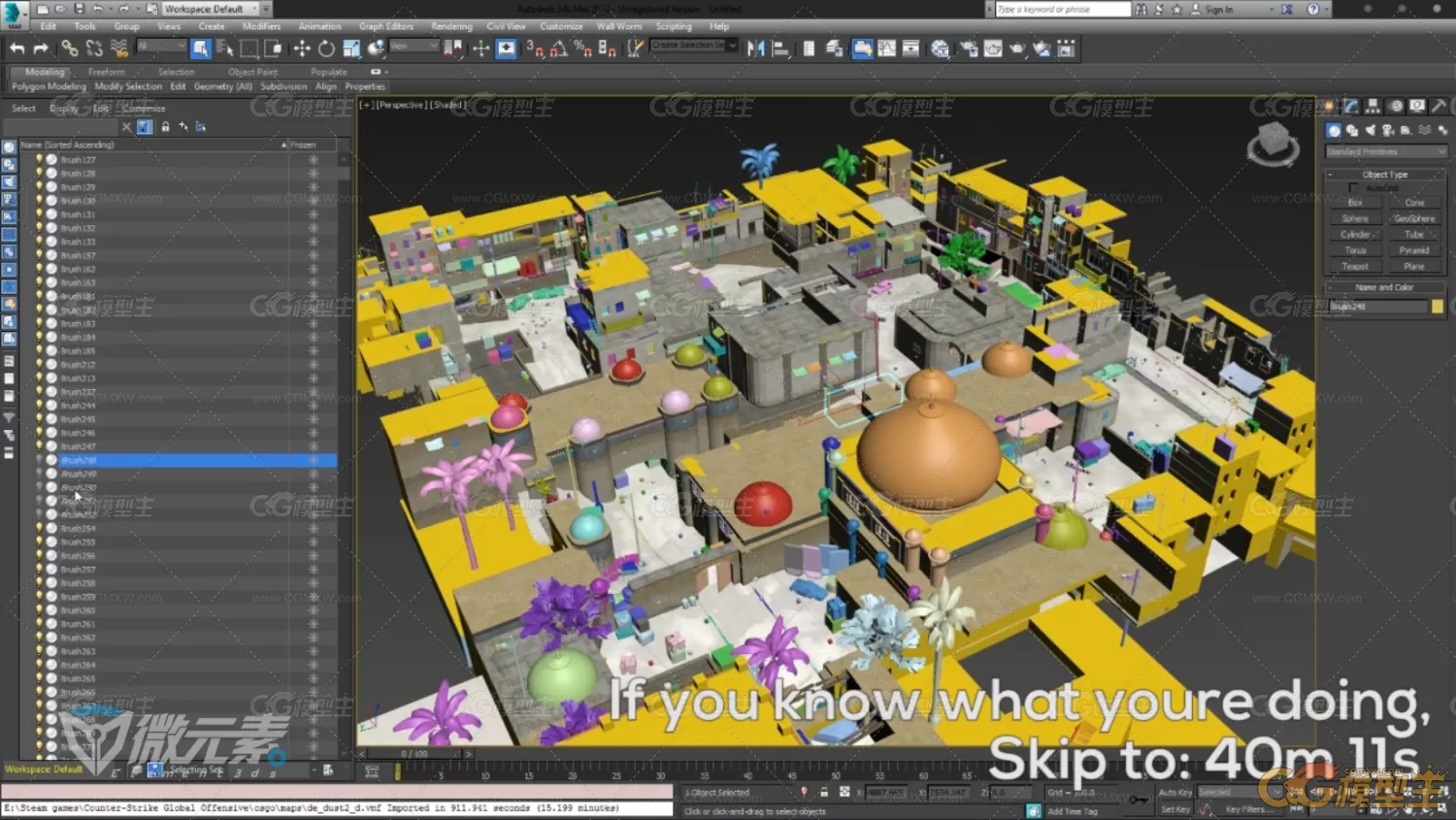
Task: Toggle the Auto Key button
Action: point(1175,793)
